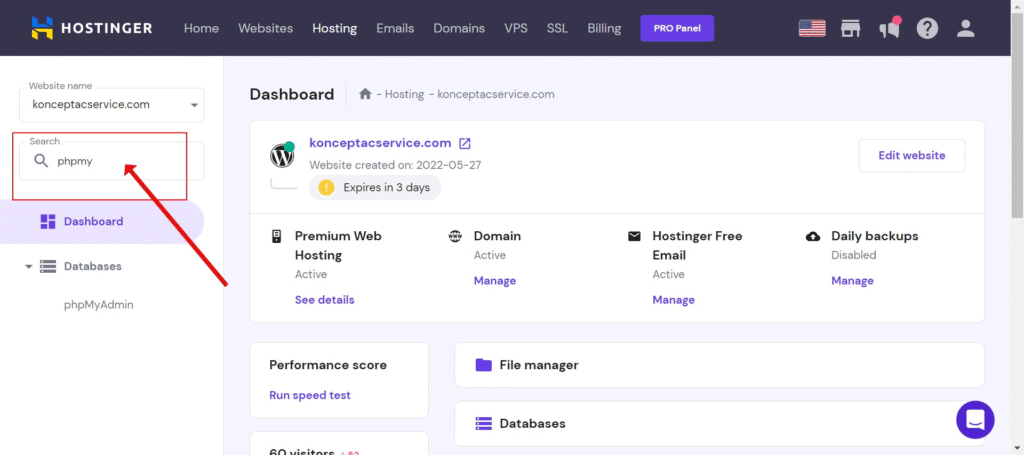Open the user profile icon
Screen dimensions: 1024x455
(x=966, y=28)
